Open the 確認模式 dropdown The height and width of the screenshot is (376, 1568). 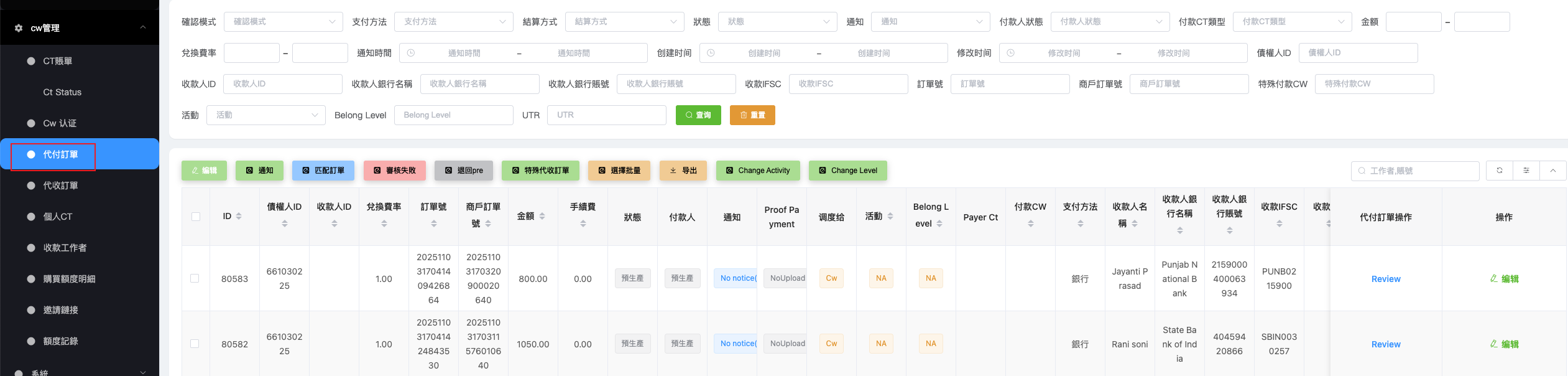(283, 22)
